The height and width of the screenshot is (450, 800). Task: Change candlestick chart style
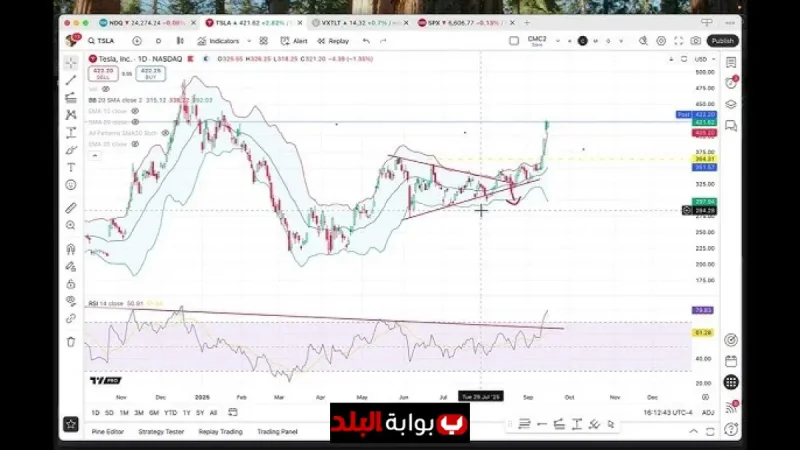point(180,41)
